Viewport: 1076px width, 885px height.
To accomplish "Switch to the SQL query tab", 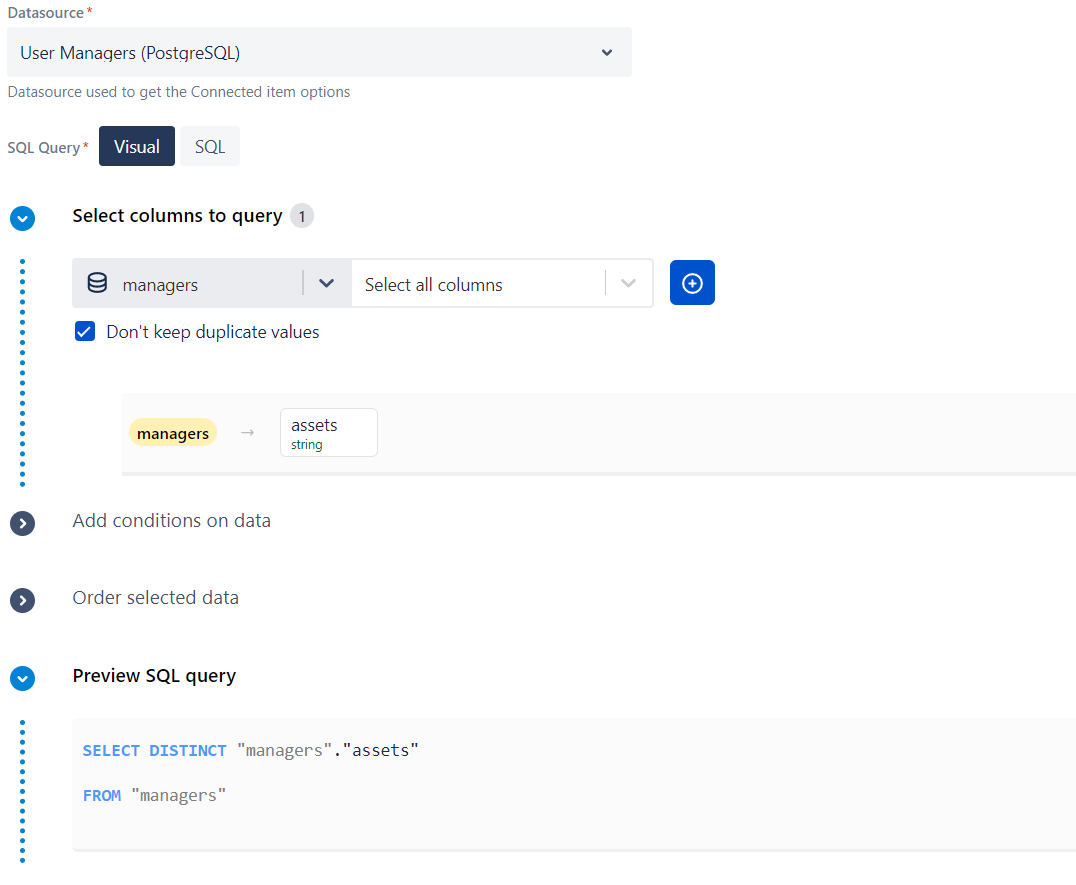I will [210, 146].
